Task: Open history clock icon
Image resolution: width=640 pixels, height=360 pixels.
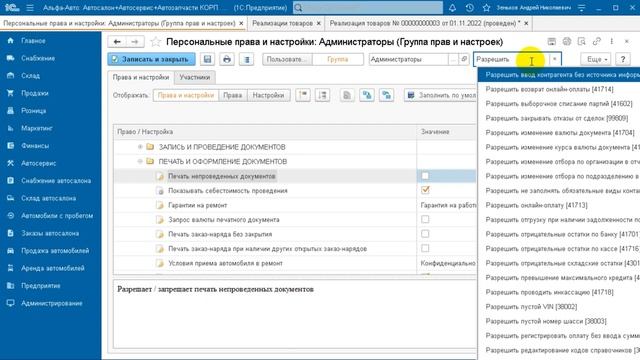Action: coord(469,8)
